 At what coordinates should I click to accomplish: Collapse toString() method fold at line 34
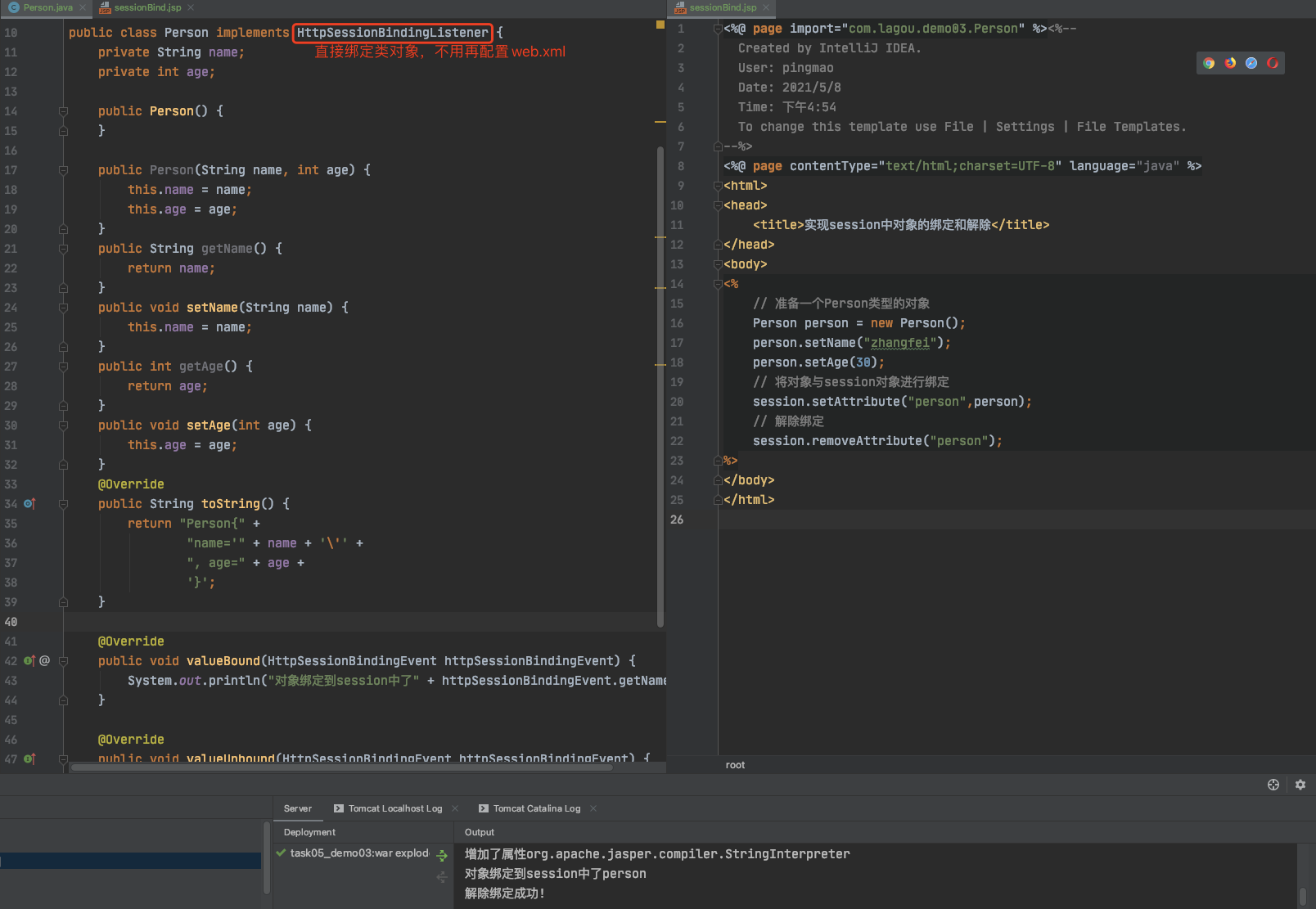tap(63, 504)
